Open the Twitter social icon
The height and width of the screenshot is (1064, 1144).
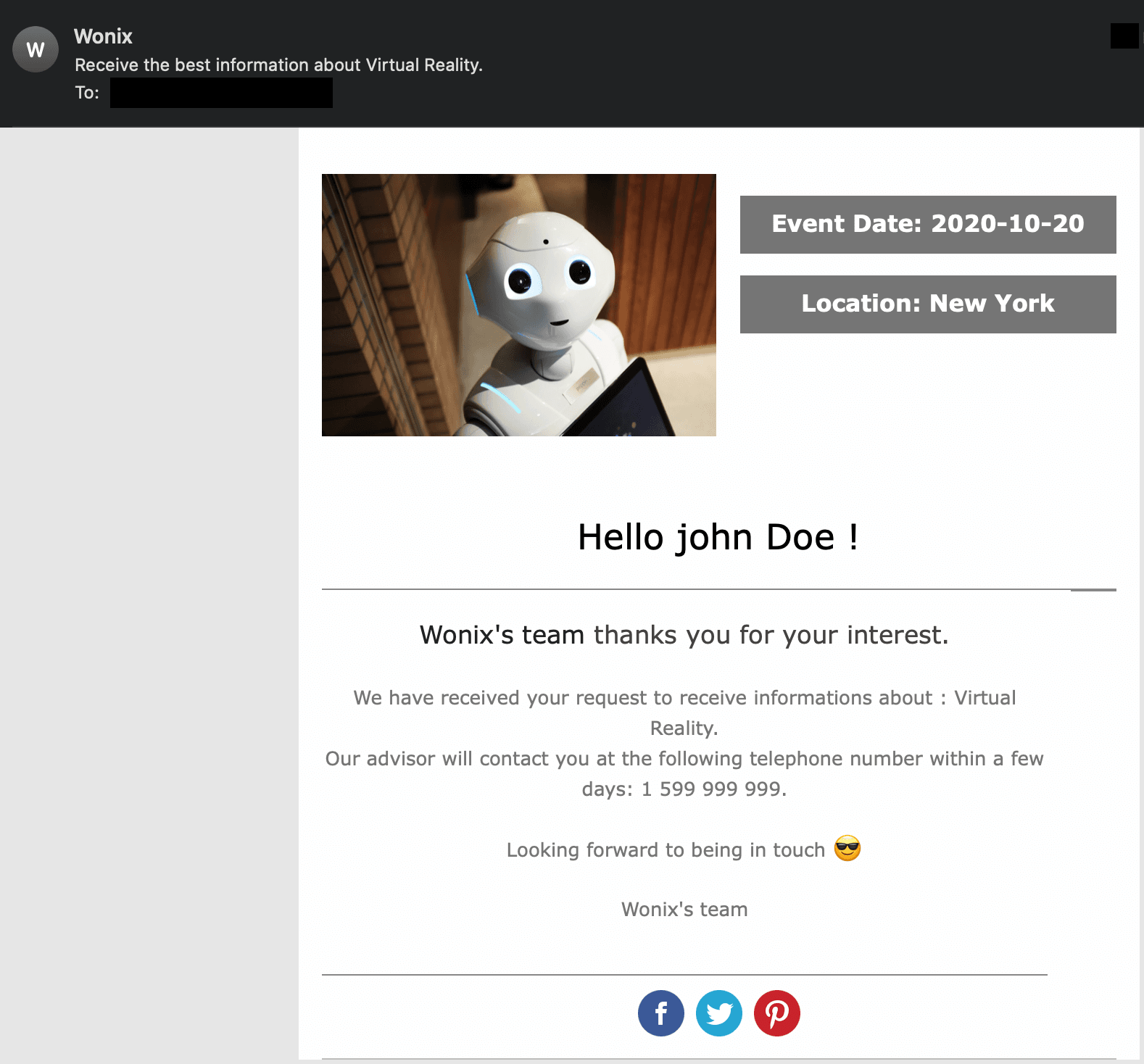(718, 1013)
